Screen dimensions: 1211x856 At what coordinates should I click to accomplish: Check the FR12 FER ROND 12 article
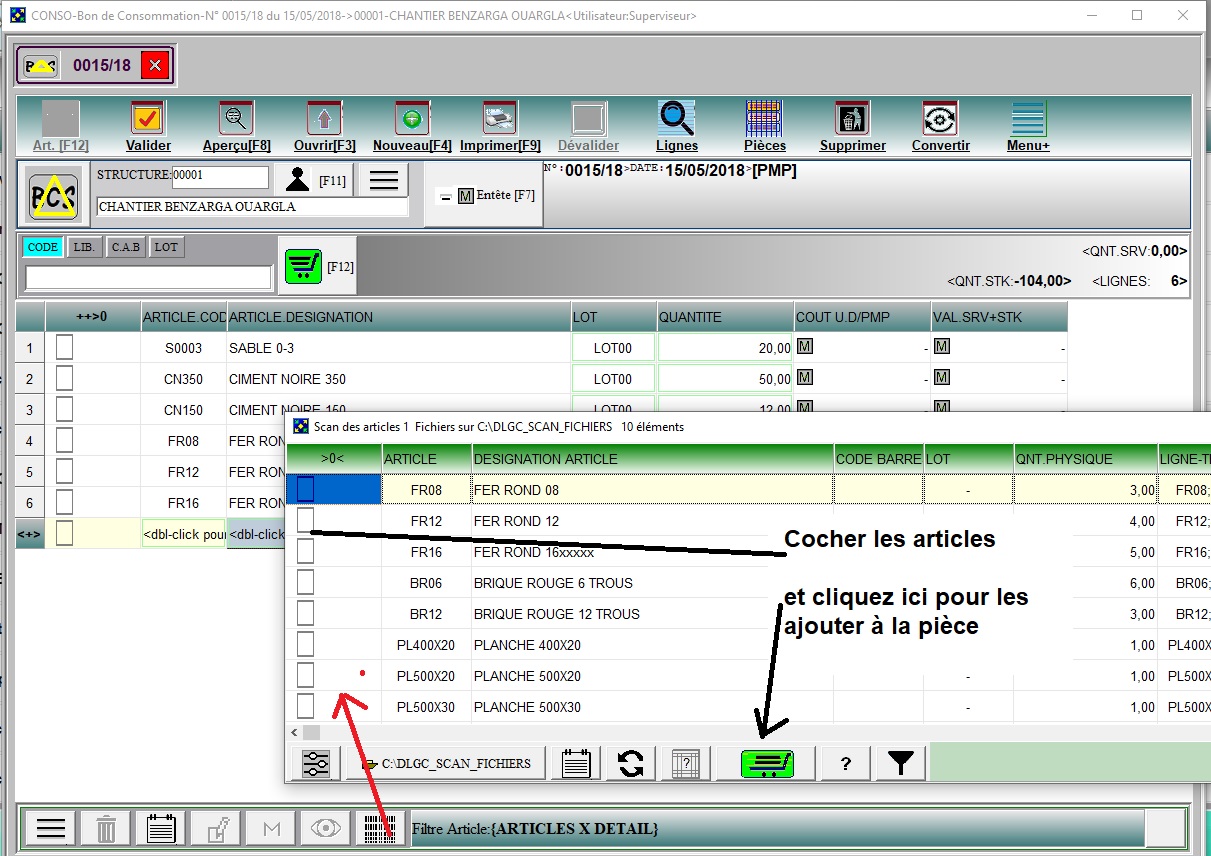(x=305, y=520)
